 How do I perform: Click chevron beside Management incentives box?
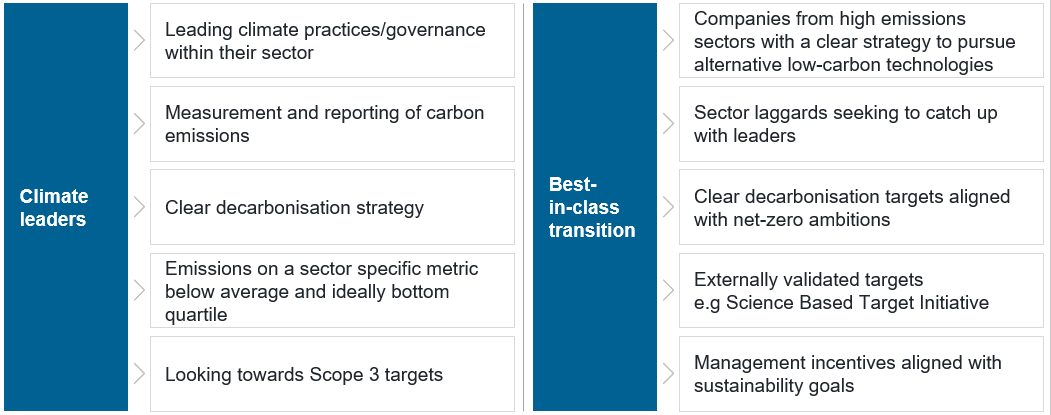pos(668,373)
